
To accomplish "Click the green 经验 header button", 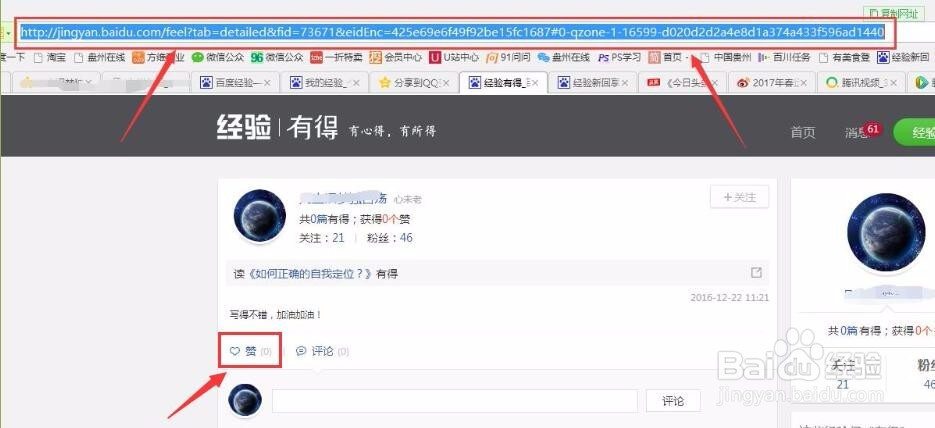I will [x=915, y=133].
